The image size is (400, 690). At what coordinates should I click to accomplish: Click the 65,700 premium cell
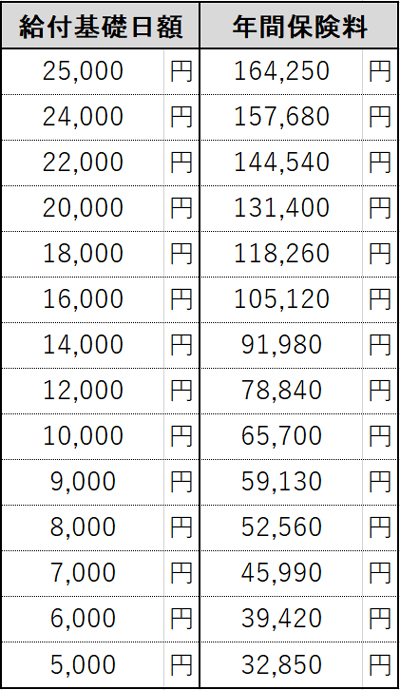281,437
